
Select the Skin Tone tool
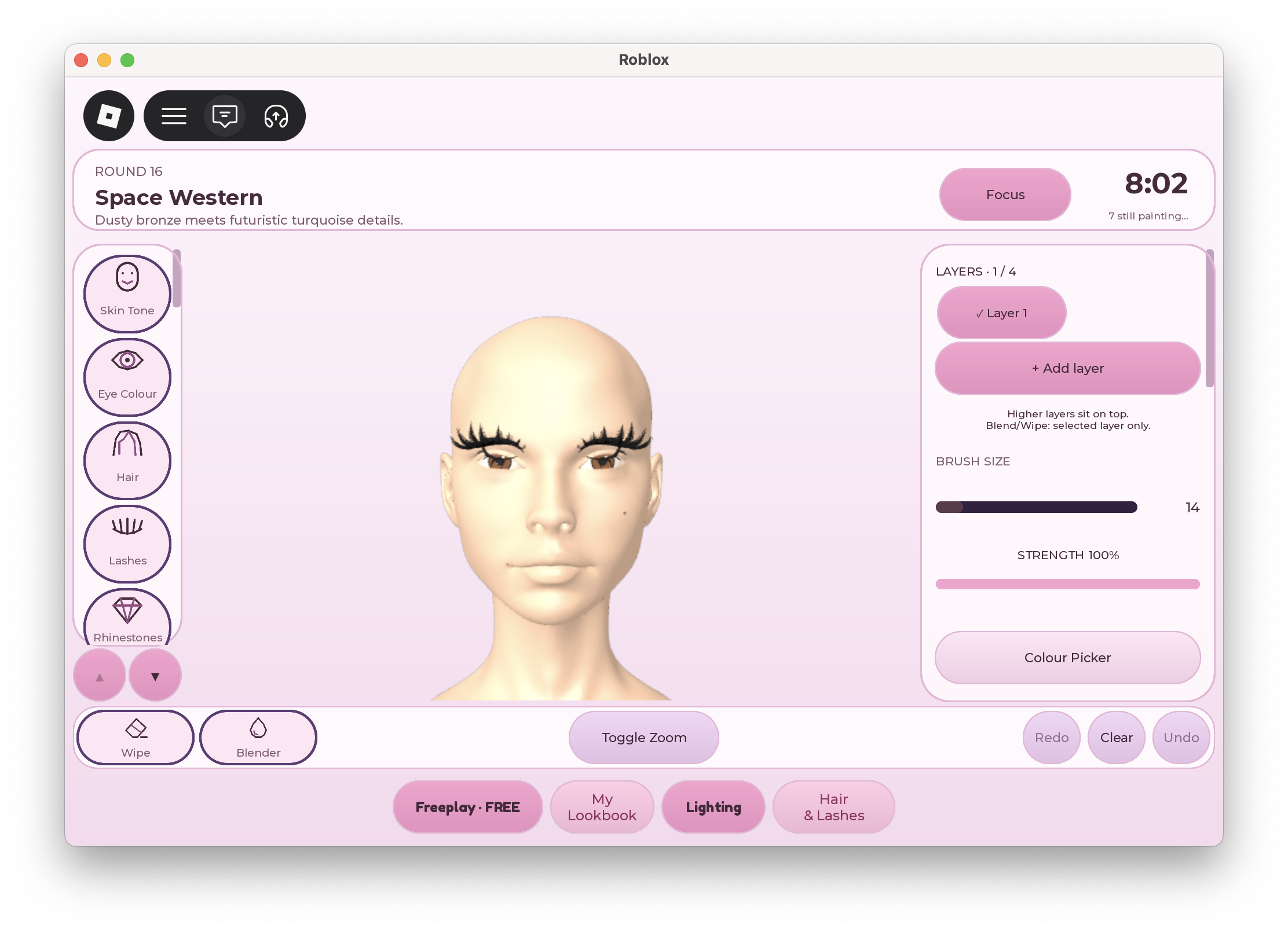(127, 293)
